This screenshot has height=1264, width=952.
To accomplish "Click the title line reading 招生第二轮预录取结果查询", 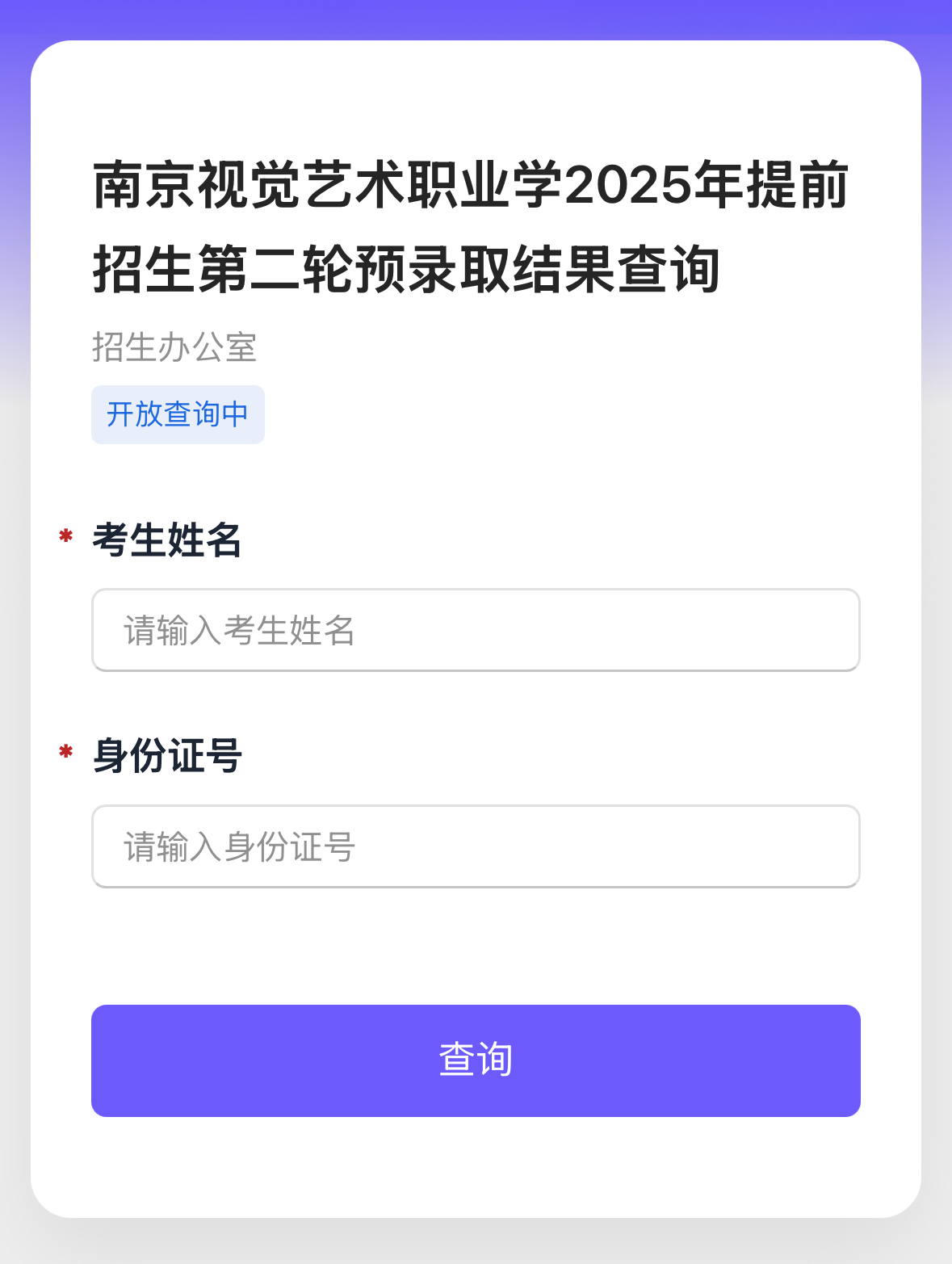I will click(406, 269).
